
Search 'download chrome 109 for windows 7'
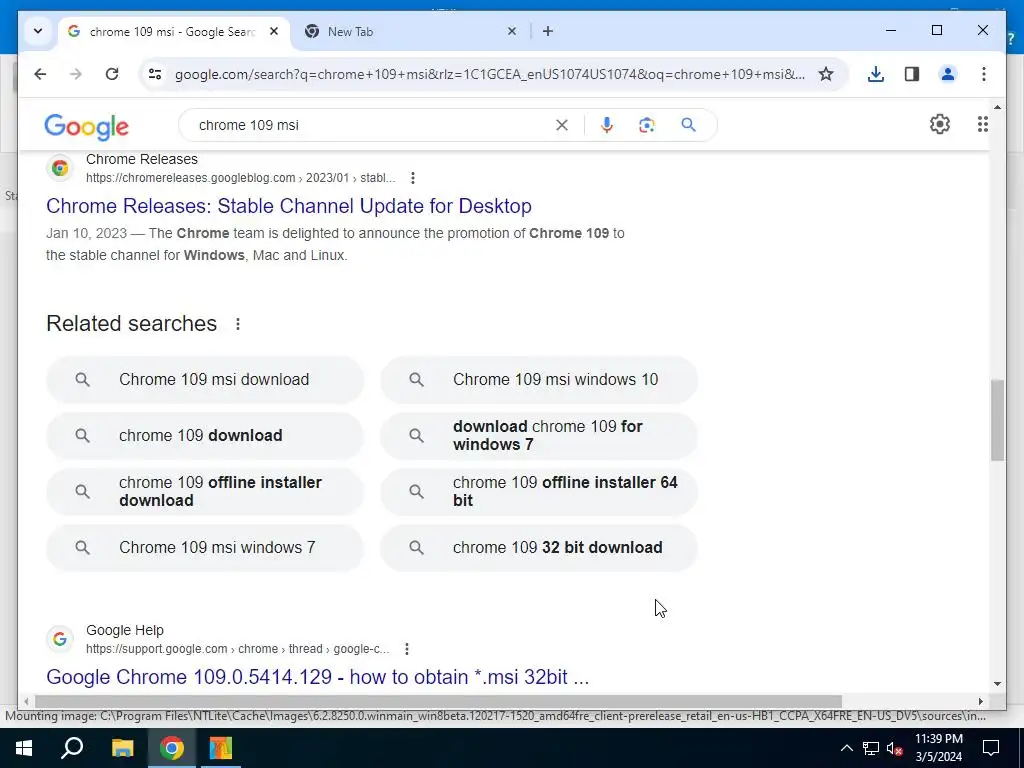539,436
